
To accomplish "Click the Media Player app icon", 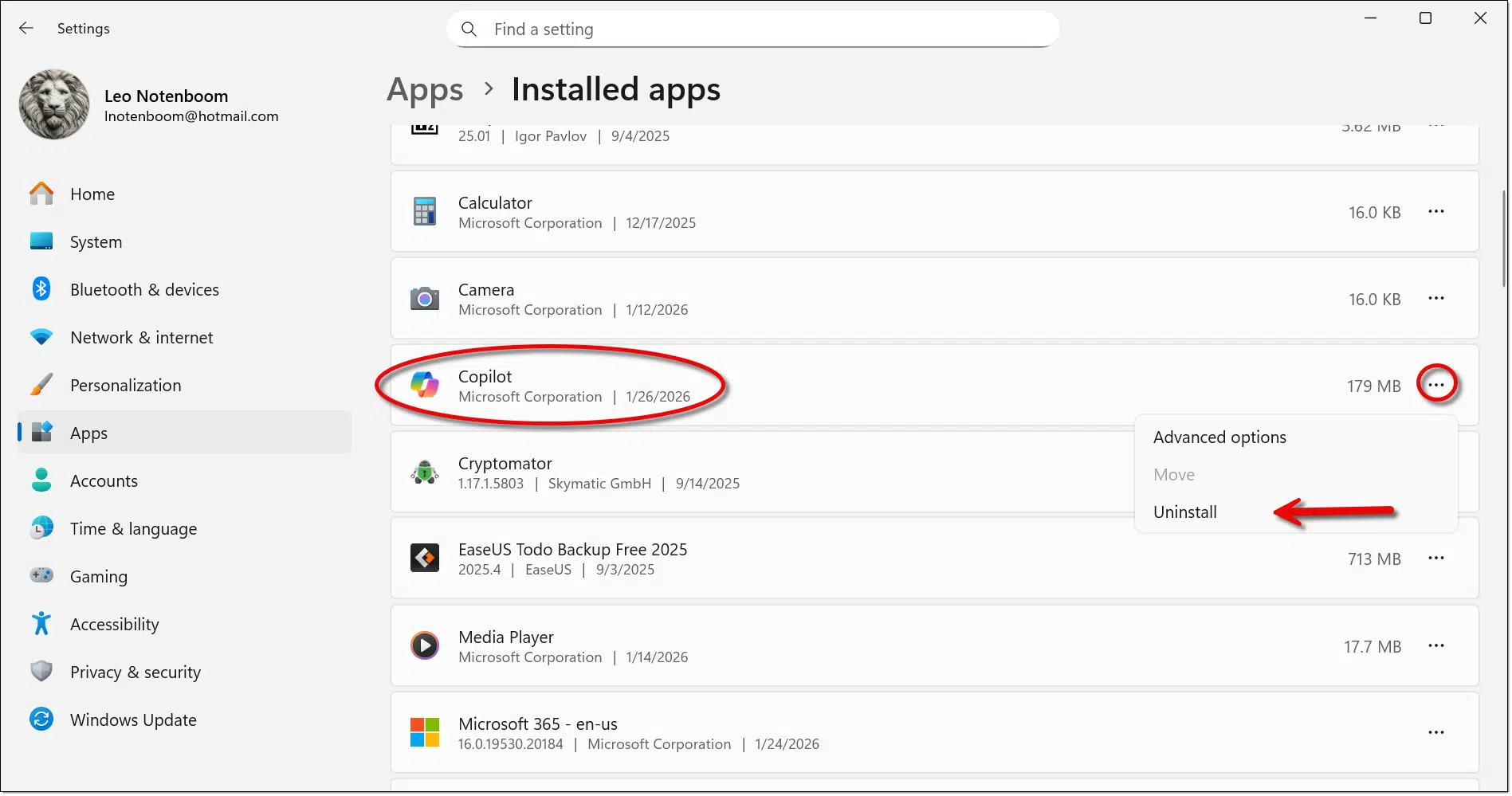I will [x=424, y=645].
